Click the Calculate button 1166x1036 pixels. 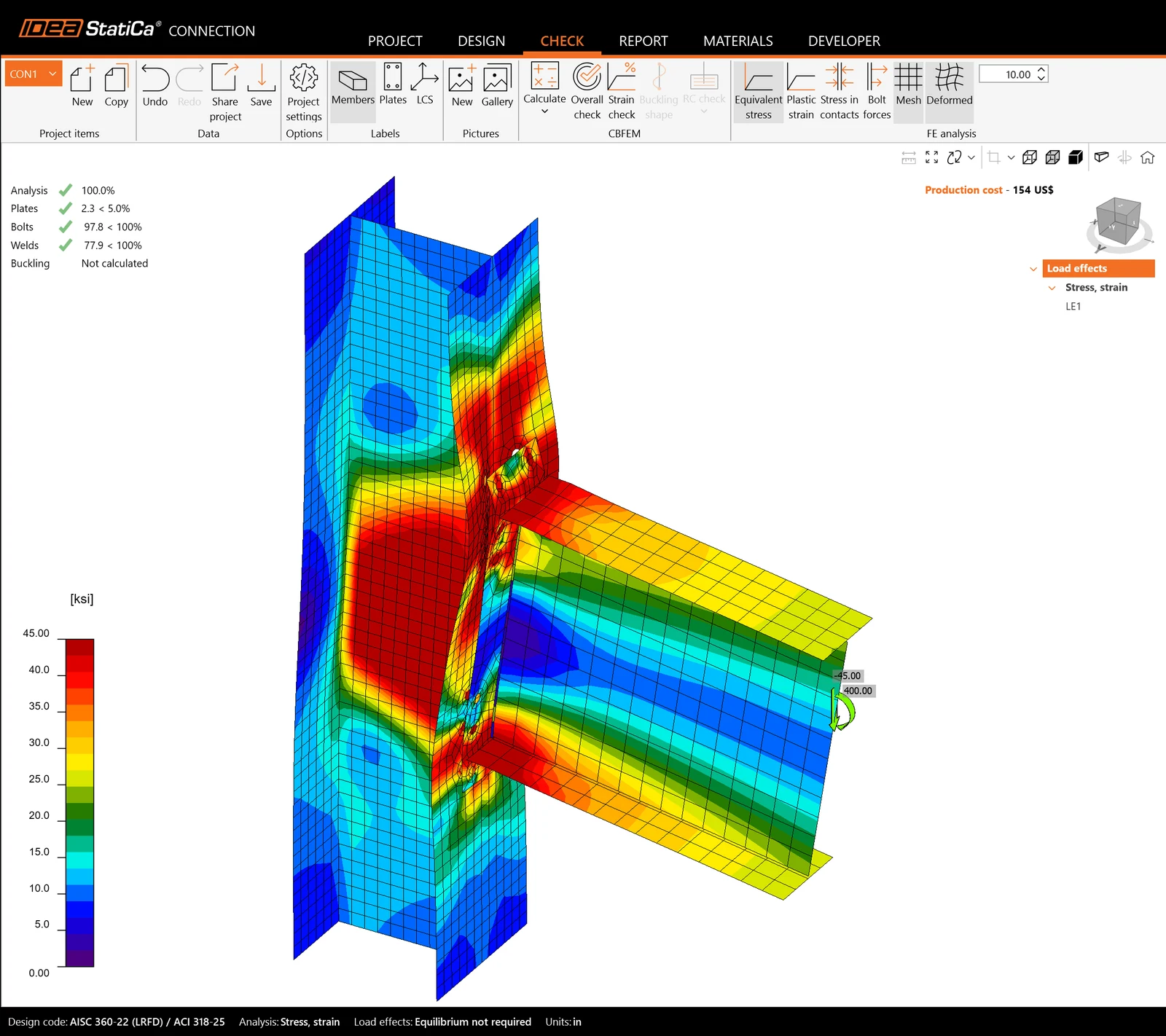point(544,82)
